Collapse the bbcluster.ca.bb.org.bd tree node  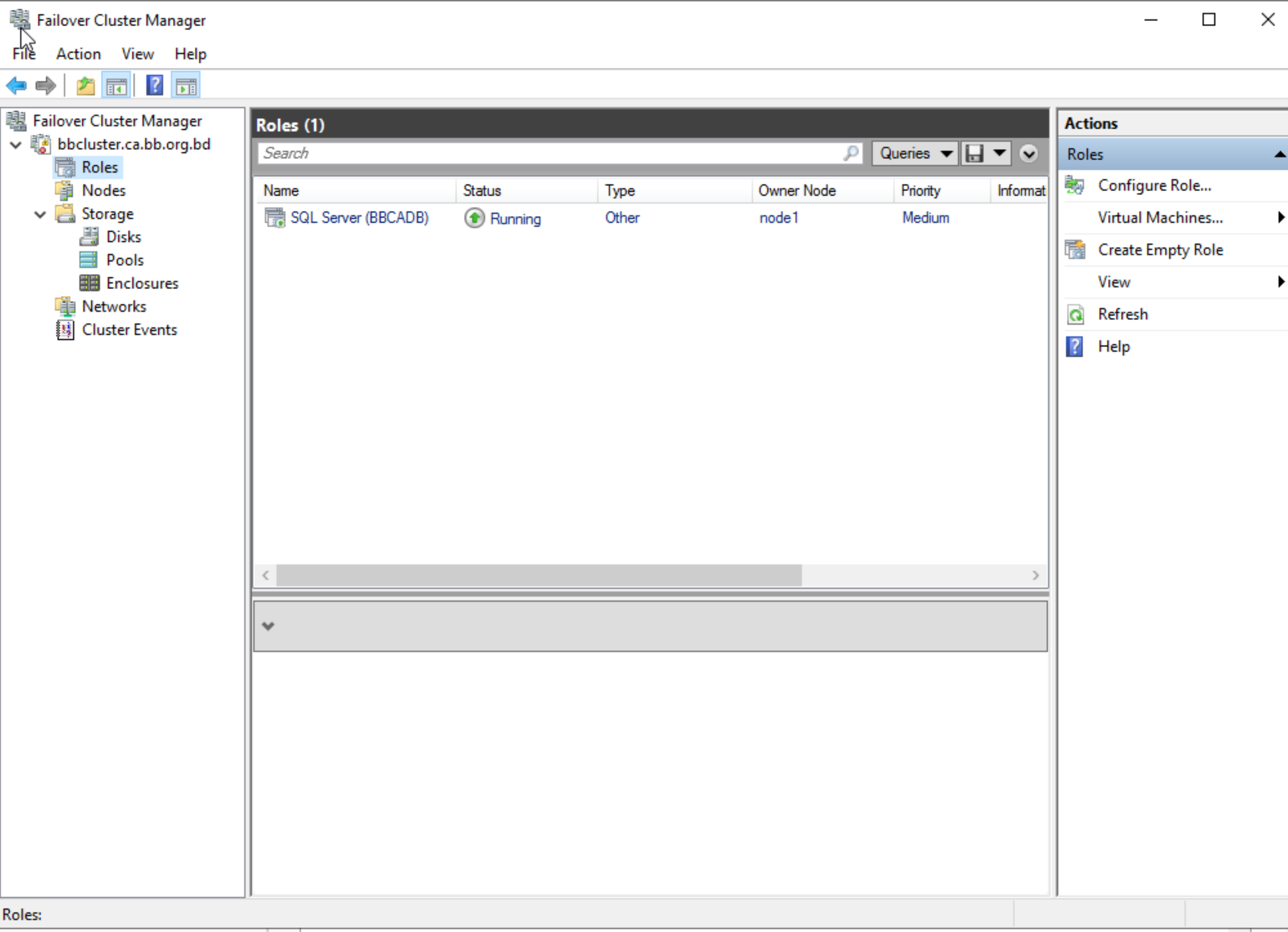click(16, 145)
